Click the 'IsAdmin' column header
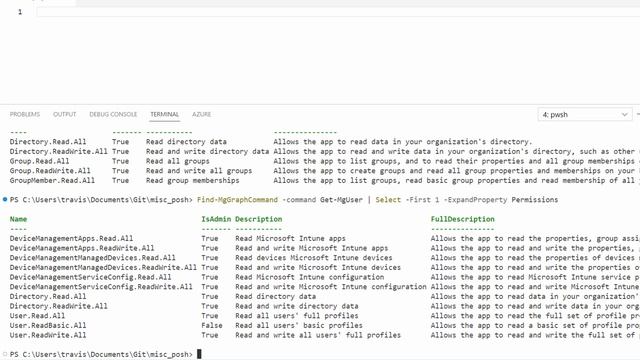The height and width of the screenshot is (360, 640). pos(216,219)
